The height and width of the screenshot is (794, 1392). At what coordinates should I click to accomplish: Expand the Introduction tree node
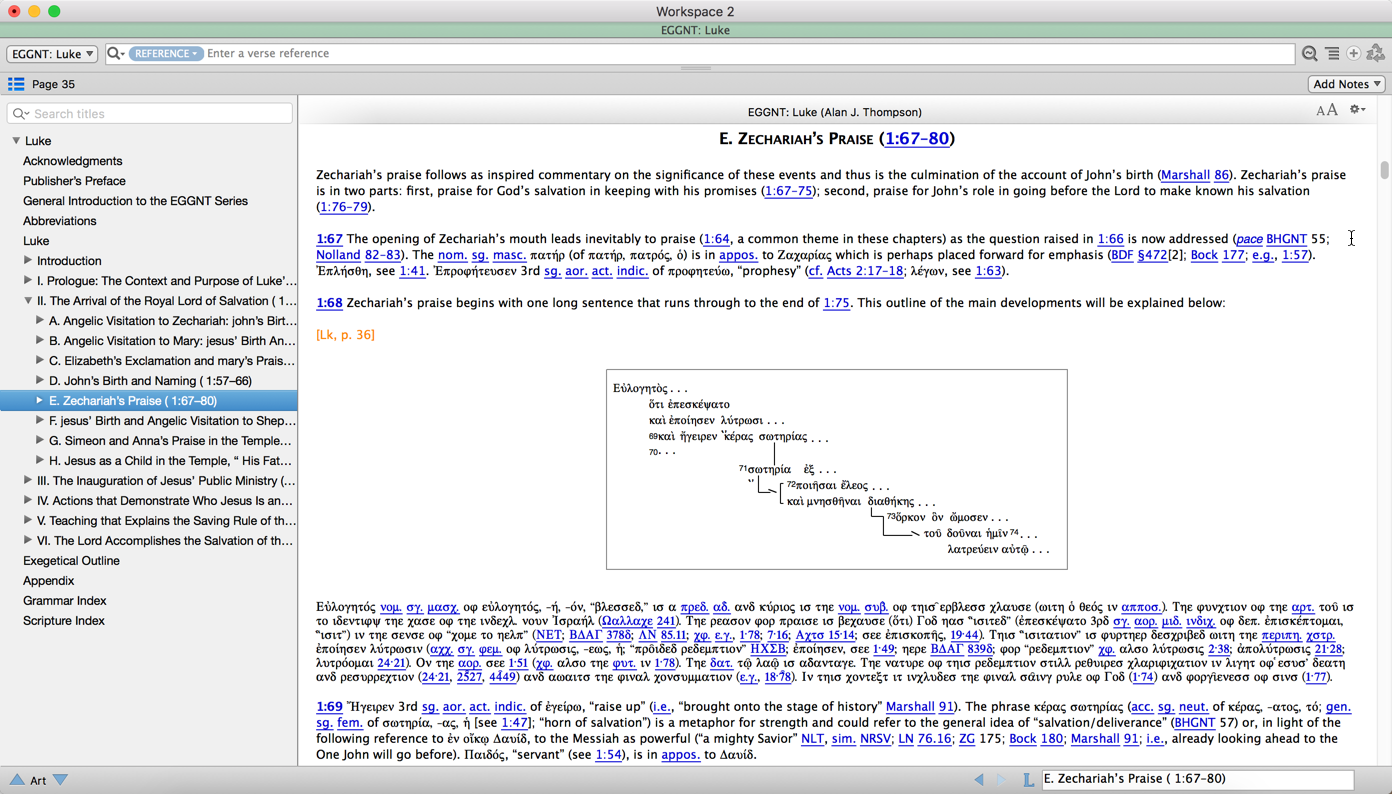click(x=28, y=261)
